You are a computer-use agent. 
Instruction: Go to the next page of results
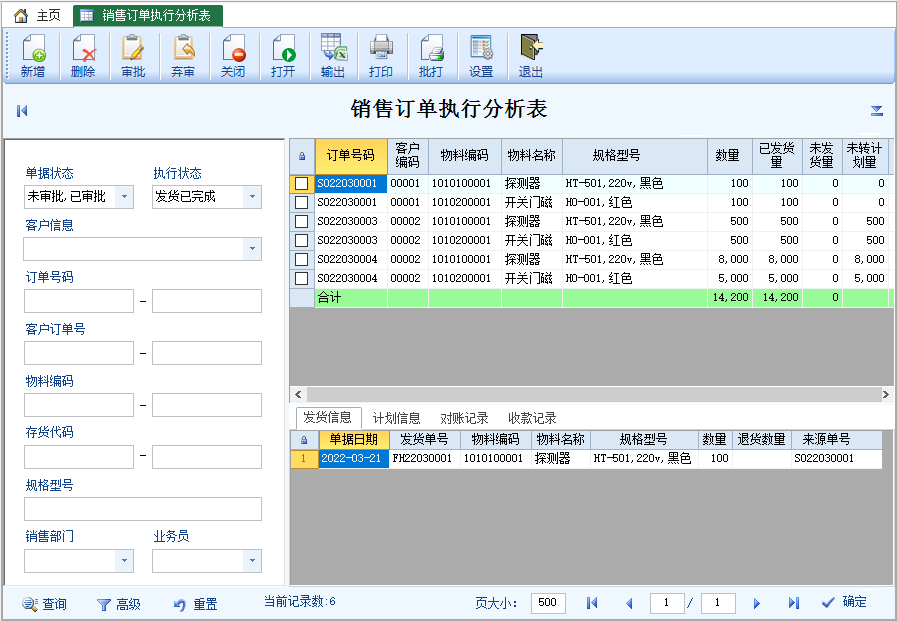click(x=756, y=603)
